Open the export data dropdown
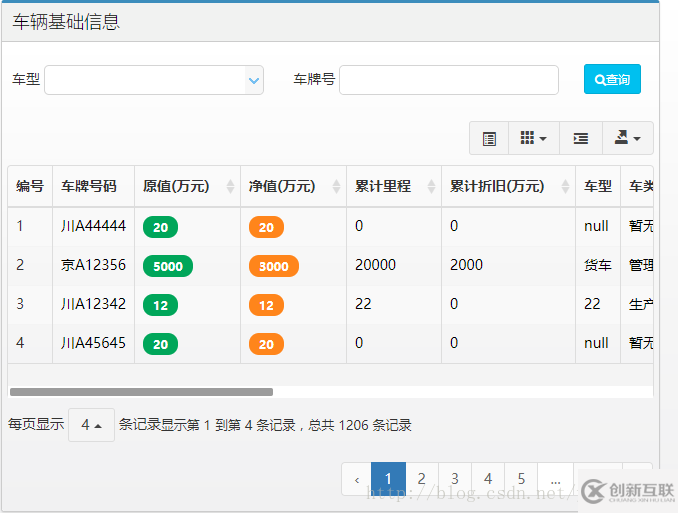This screenshot has height=513, width=678. tap(627, 139)
